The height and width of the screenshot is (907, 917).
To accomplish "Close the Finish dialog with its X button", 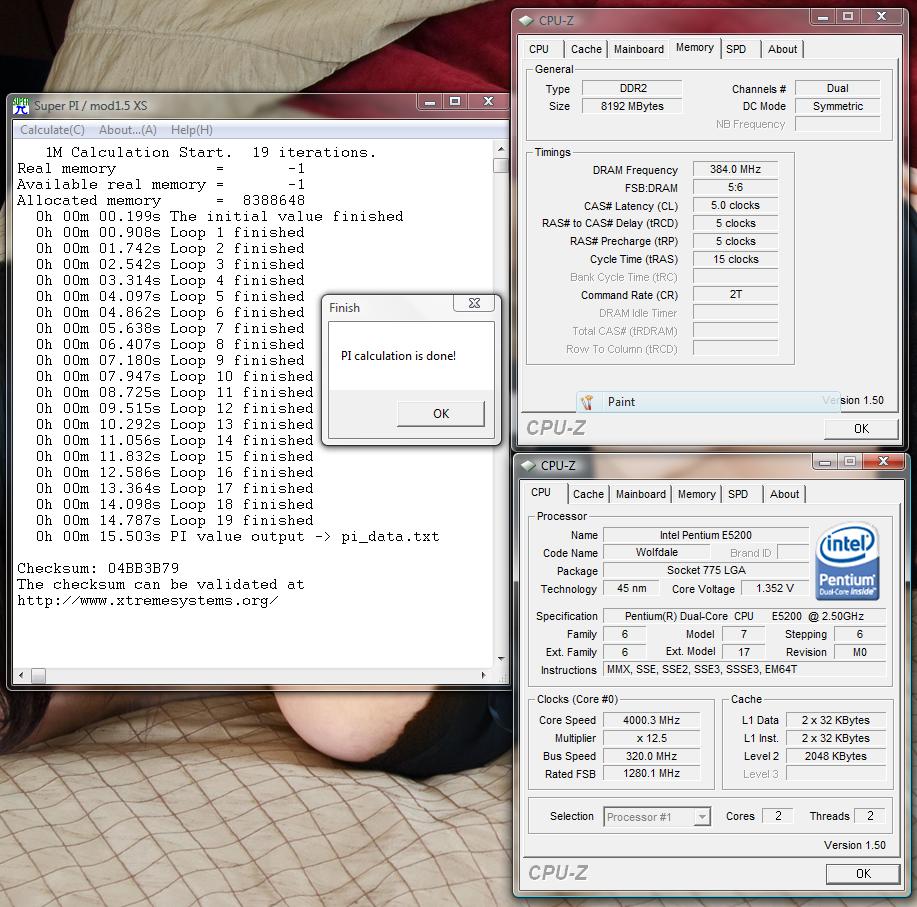I will [474, 303].
